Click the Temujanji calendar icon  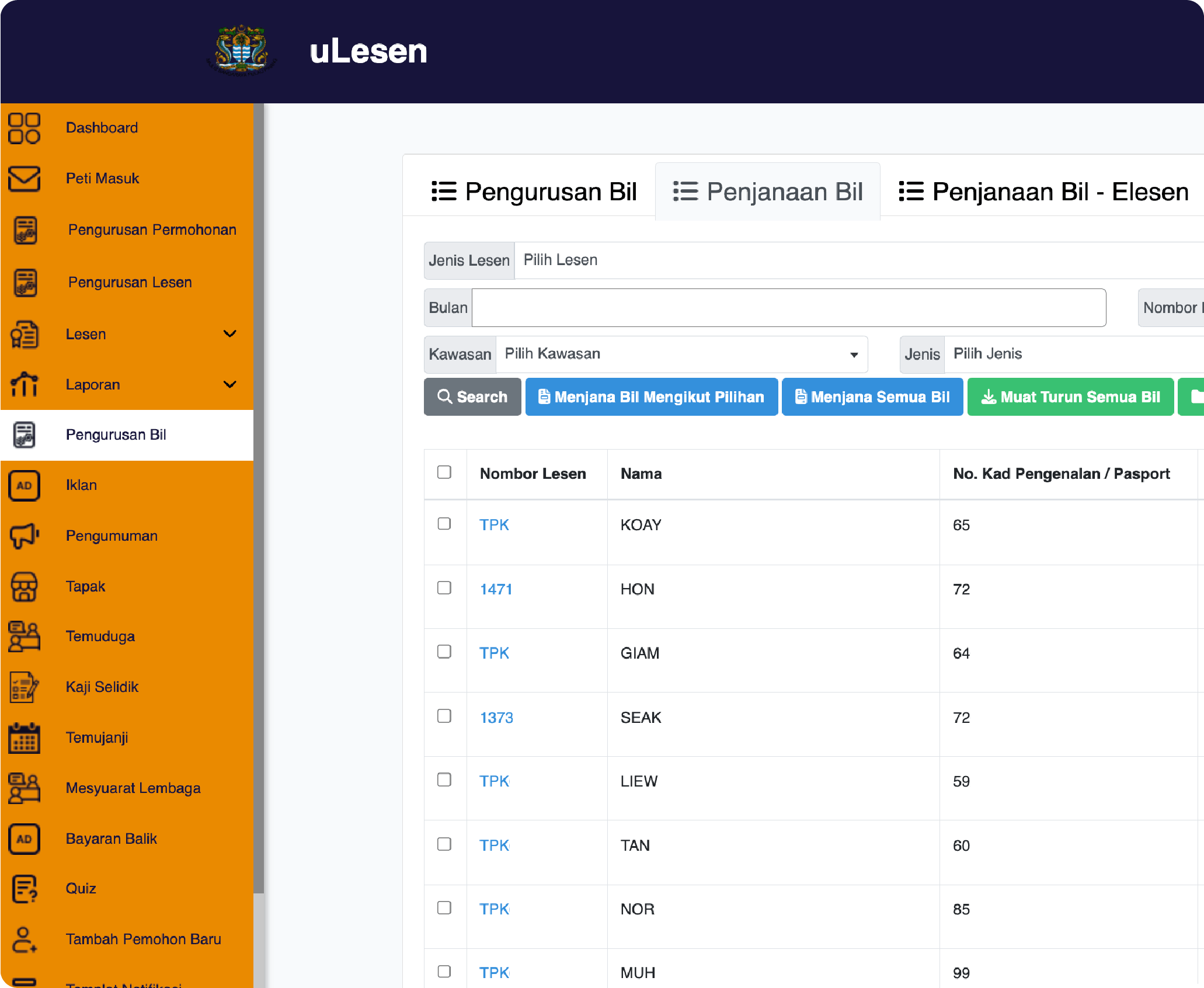(x=24, y=737)
